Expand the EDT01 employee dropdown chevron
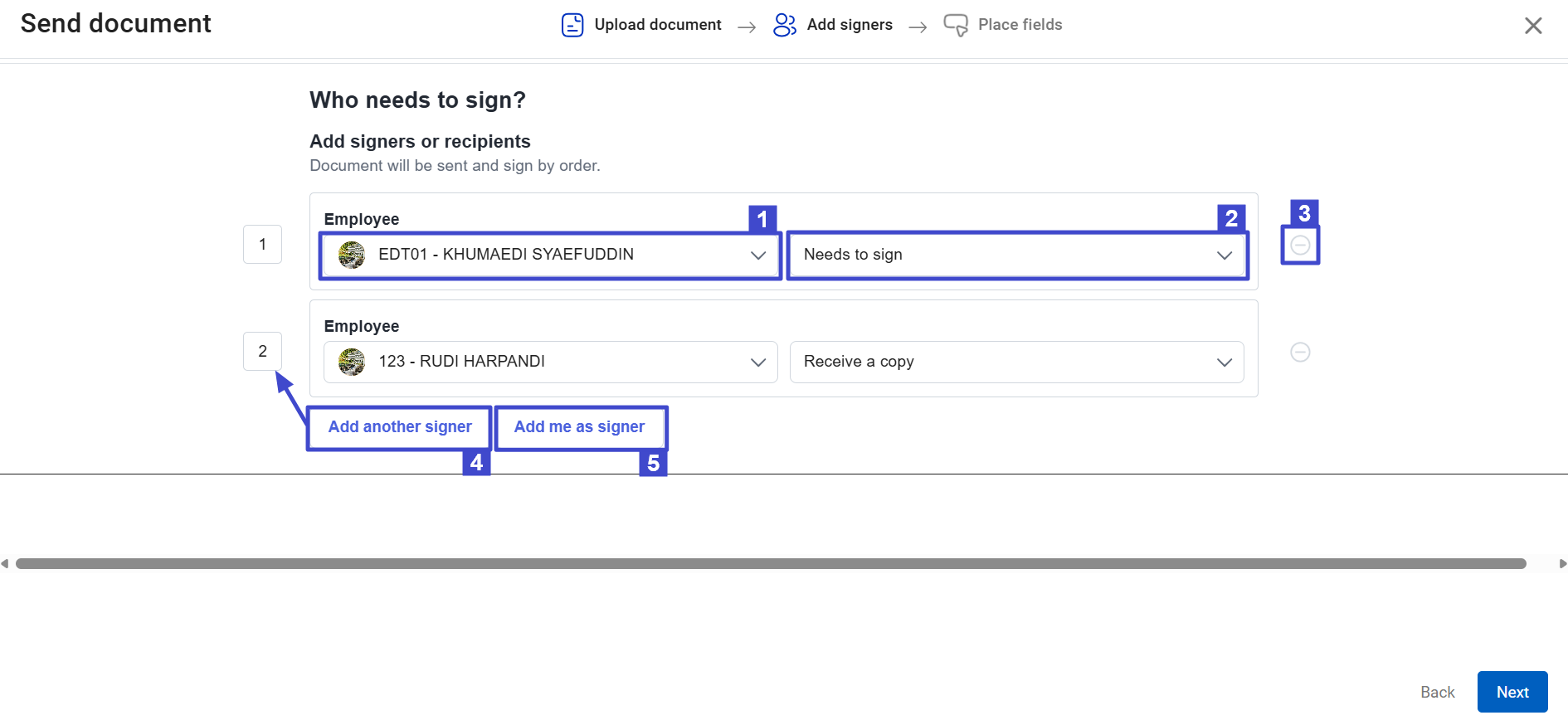Viewport: 1568px width, 725px height. pyautogui.click(x=757, y=255)
